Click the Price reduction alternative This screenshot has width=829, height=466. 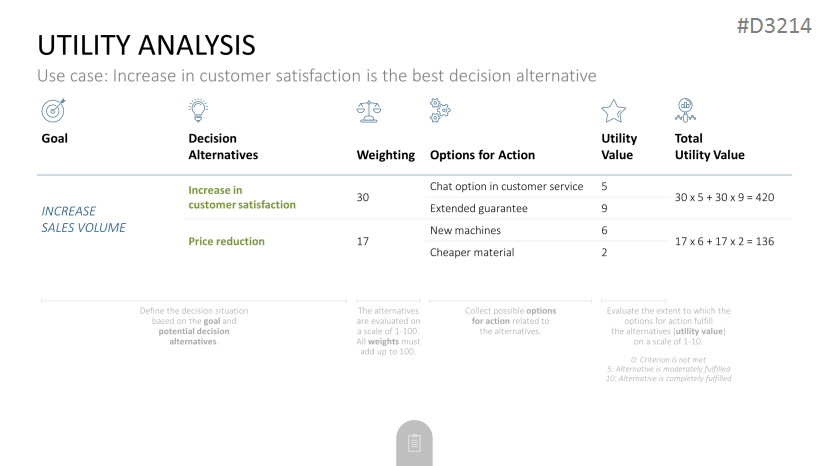click(226, 241)
